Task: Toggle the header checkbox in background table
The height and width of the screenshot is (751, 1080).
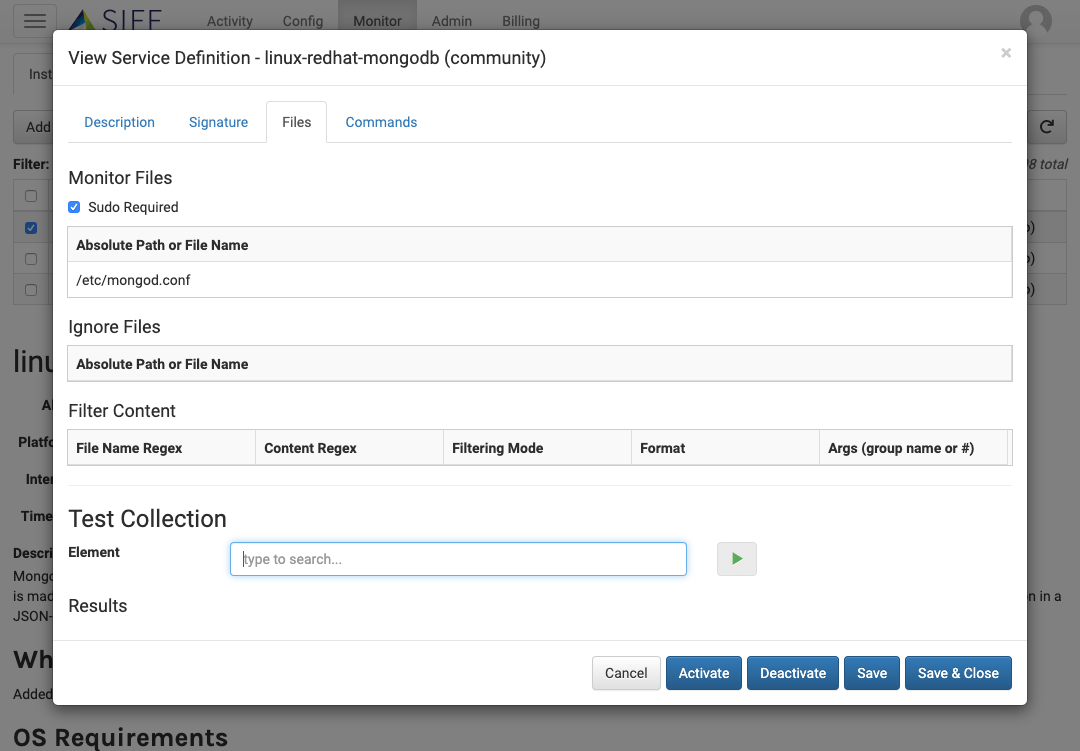Action: point(31,196)
